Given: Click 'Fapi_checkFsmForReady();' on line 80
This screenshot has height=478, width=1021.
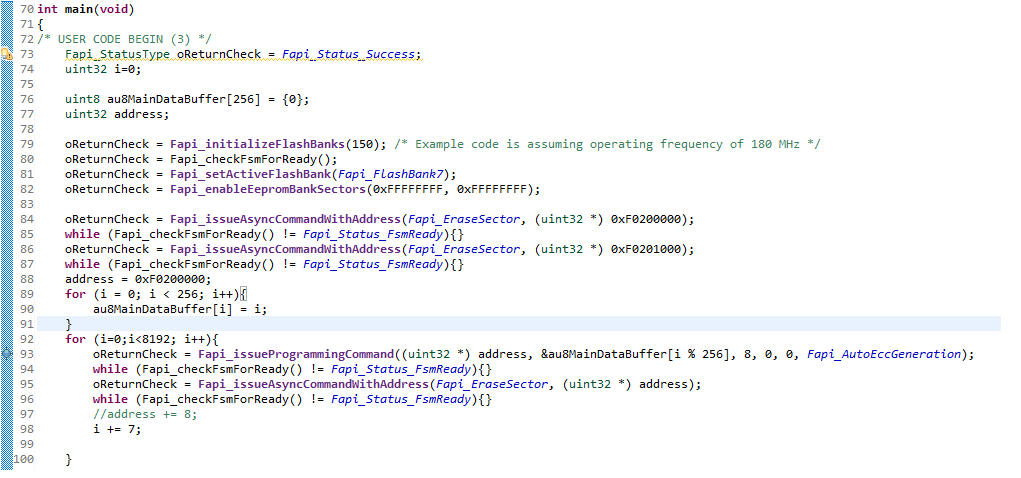Looking at the screenshot, I should coord(254,159).
